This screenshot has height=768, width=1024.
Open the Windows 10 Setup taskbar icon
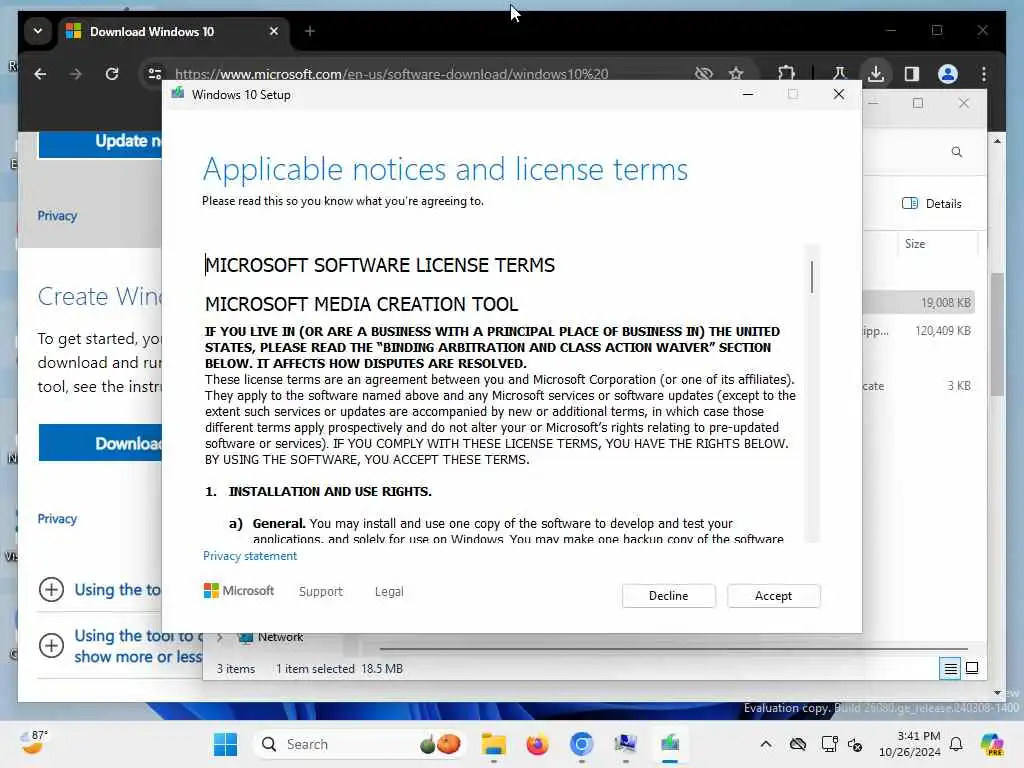(669, 744)
